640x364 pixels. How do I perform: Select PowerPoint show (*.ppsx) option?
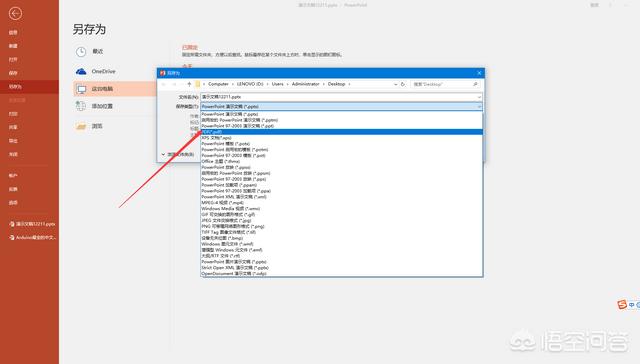point(342,167)
